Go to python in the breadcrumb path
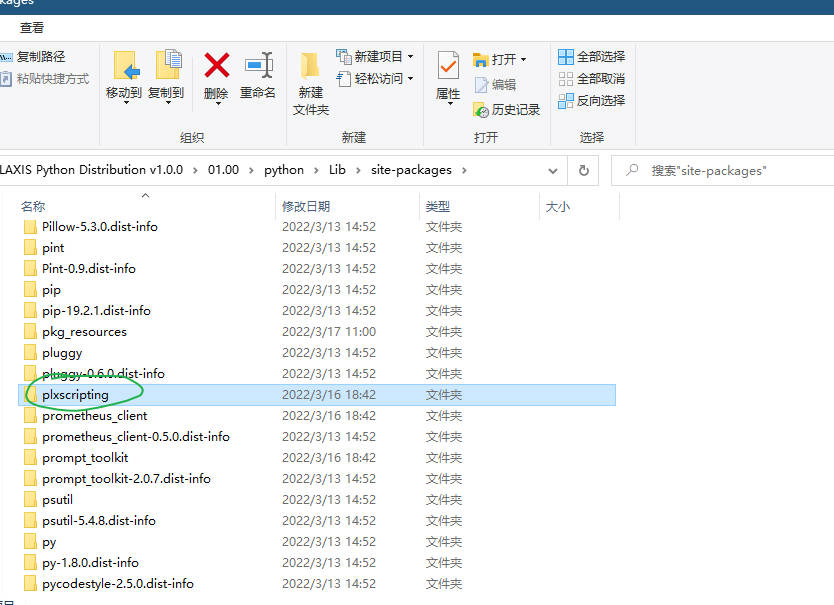 pyautogui.click(x=284, y=170)
